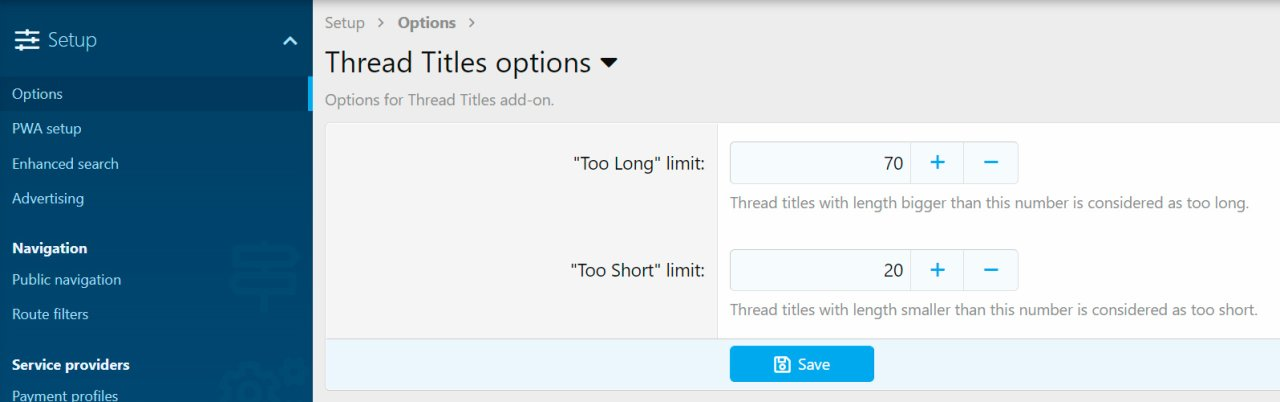Screen dimensions: 1280x402
Task: Open the Thread Titles options dropdown arrow
Action: pos(609,63)
